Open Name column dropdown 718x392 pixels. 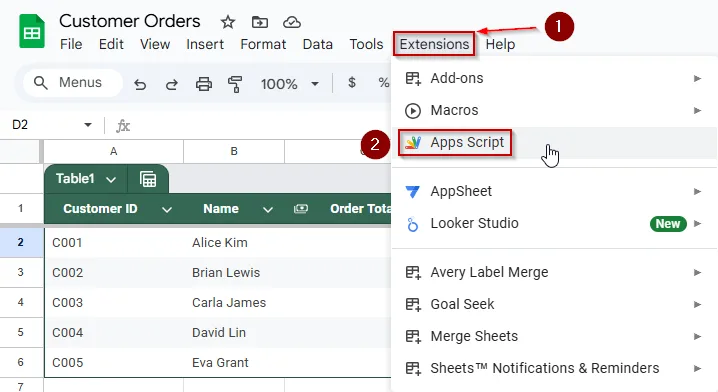point(268,210)
